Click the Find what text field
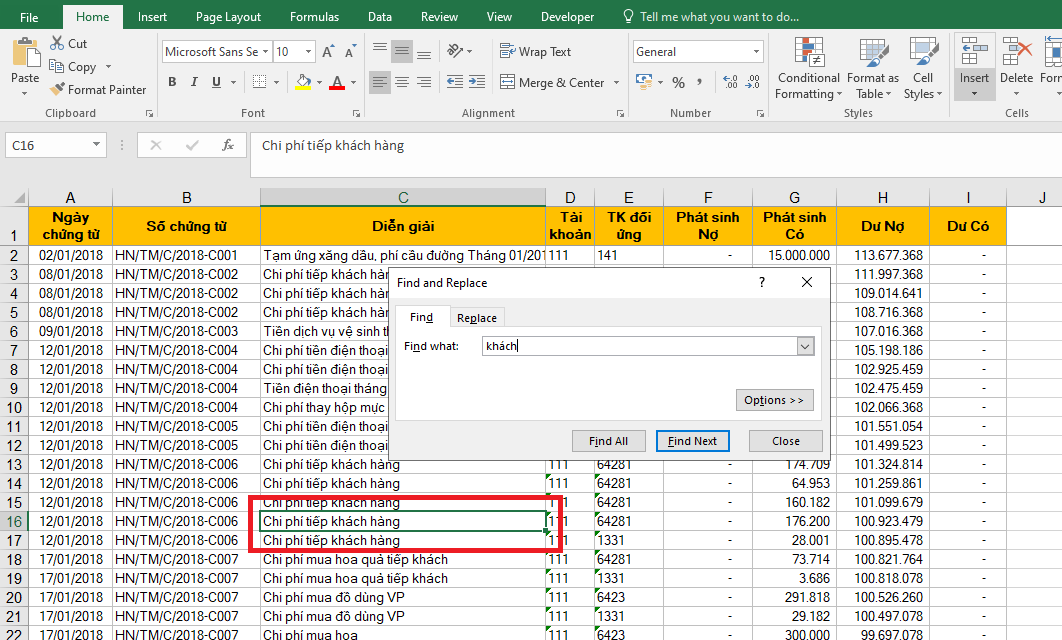 click(x=638, y=346)
